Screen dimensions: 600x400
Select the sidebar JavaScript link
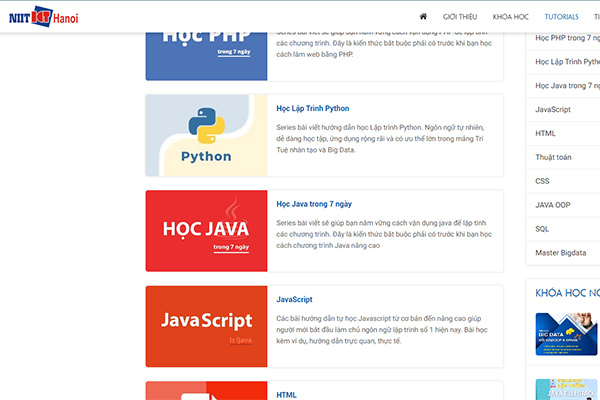[553, 109]
